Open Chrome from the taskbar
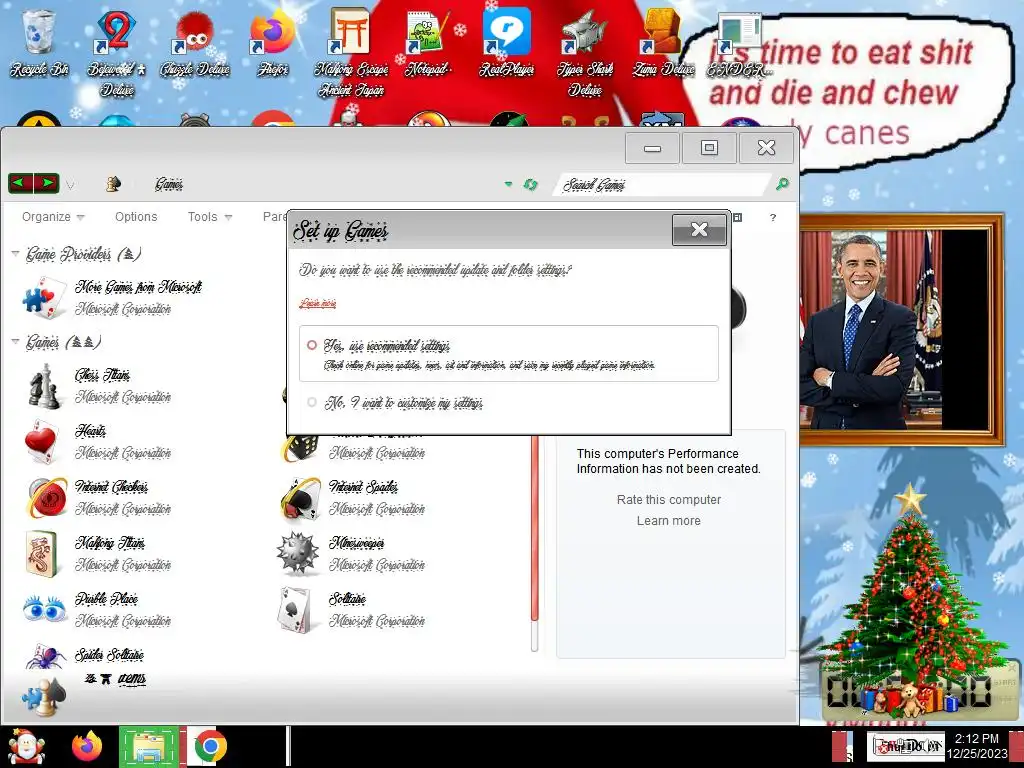The height and width of the screenshot is (768, 1024). pyautogui.click(x=210, y=746)
